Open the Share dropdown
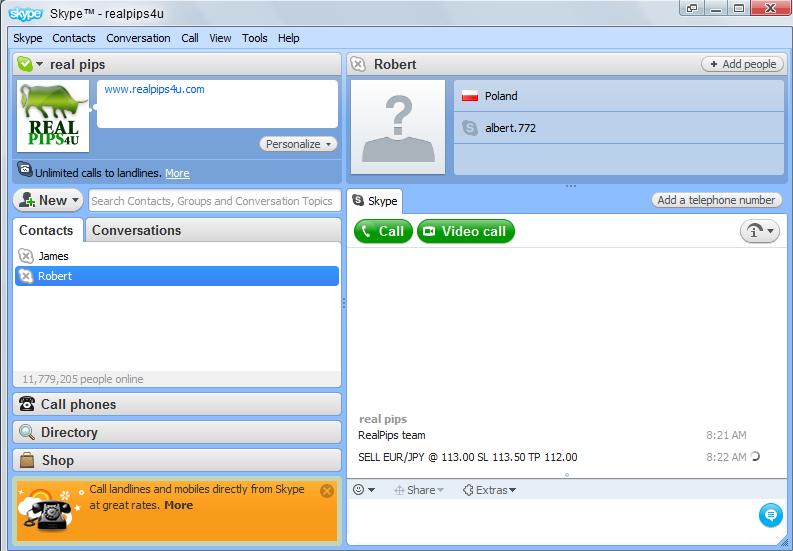 tap(419, 490)
